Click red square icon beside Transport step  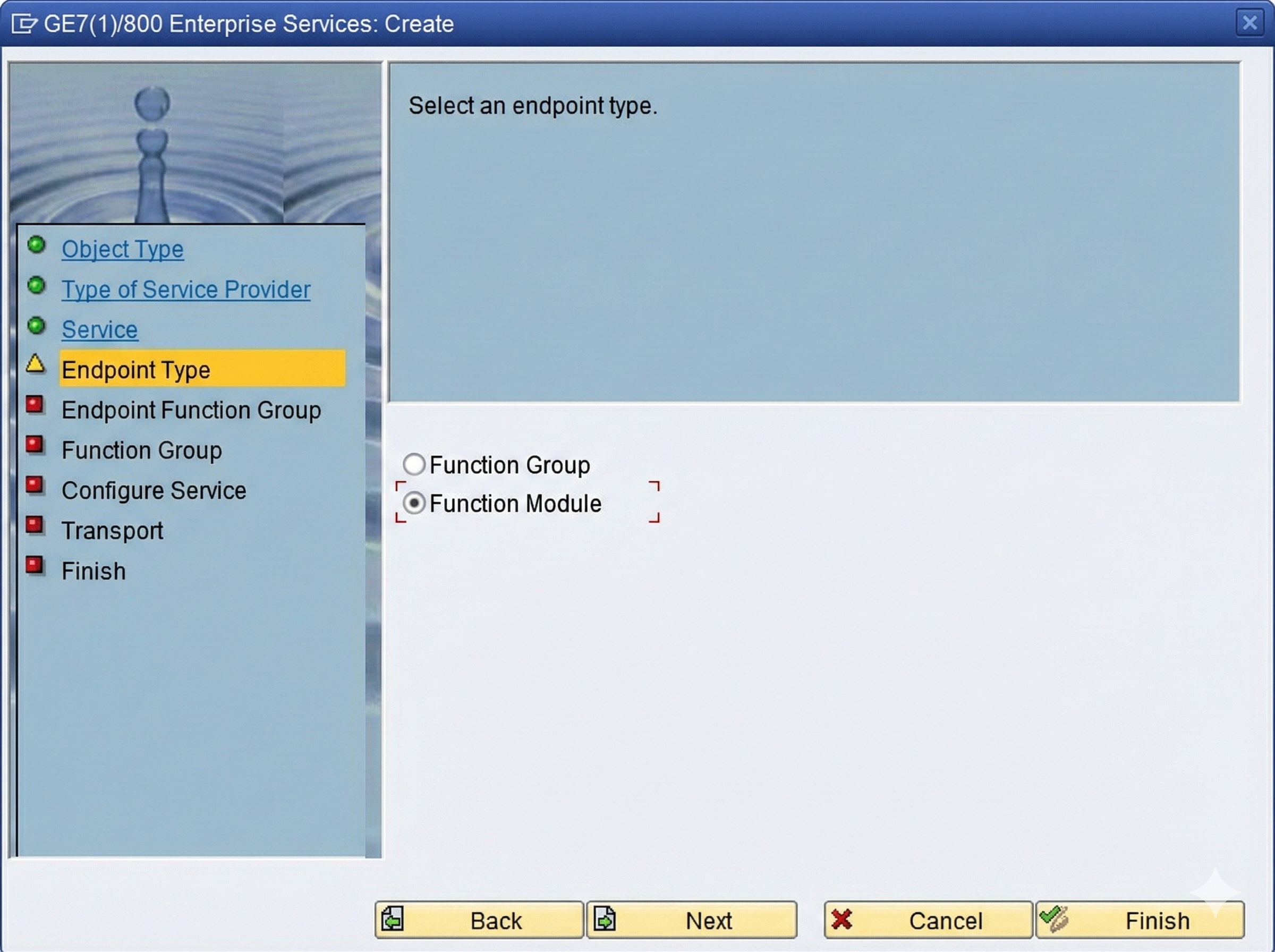pos(35,525)
